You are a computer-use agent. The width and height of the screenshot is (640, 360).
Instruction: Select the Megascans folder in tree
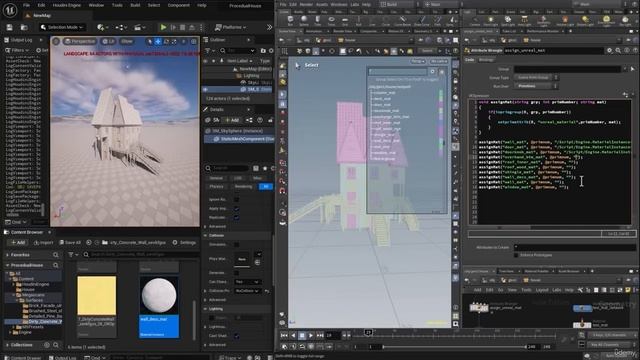pos(33,295)
